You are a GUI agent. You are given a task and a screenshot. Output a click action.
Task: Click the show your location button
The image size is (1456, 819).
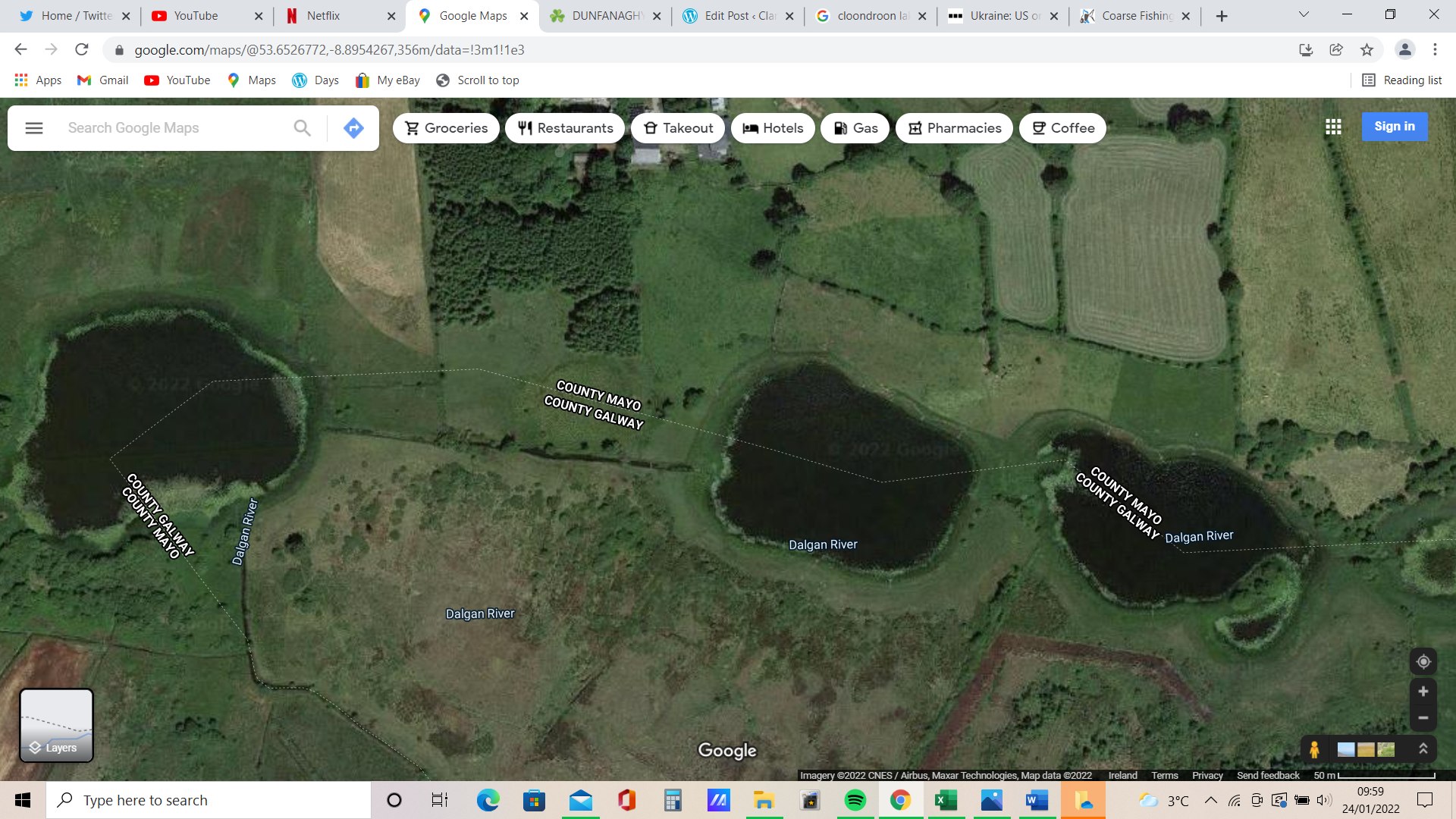click(x=1423, y=661)
